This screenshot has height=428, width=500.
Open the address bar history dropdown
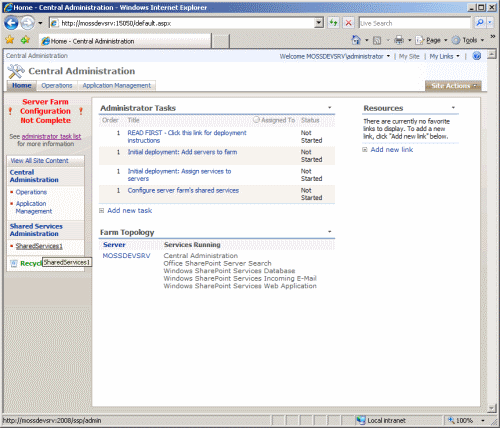click(319, 23)
